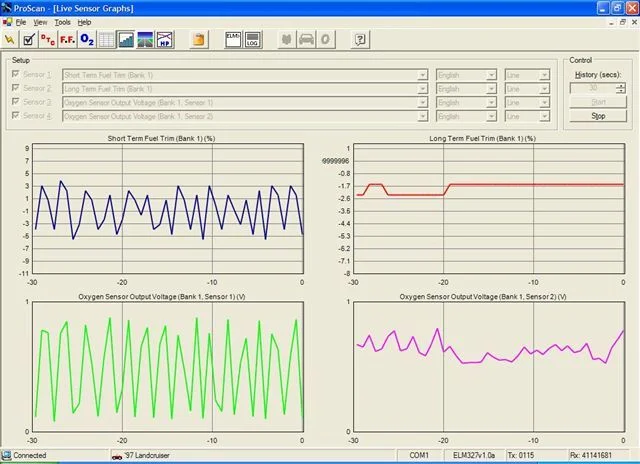The image size is (640, 464).
Task: Open the DTC trouble codes view
Action: pos(48,40)
